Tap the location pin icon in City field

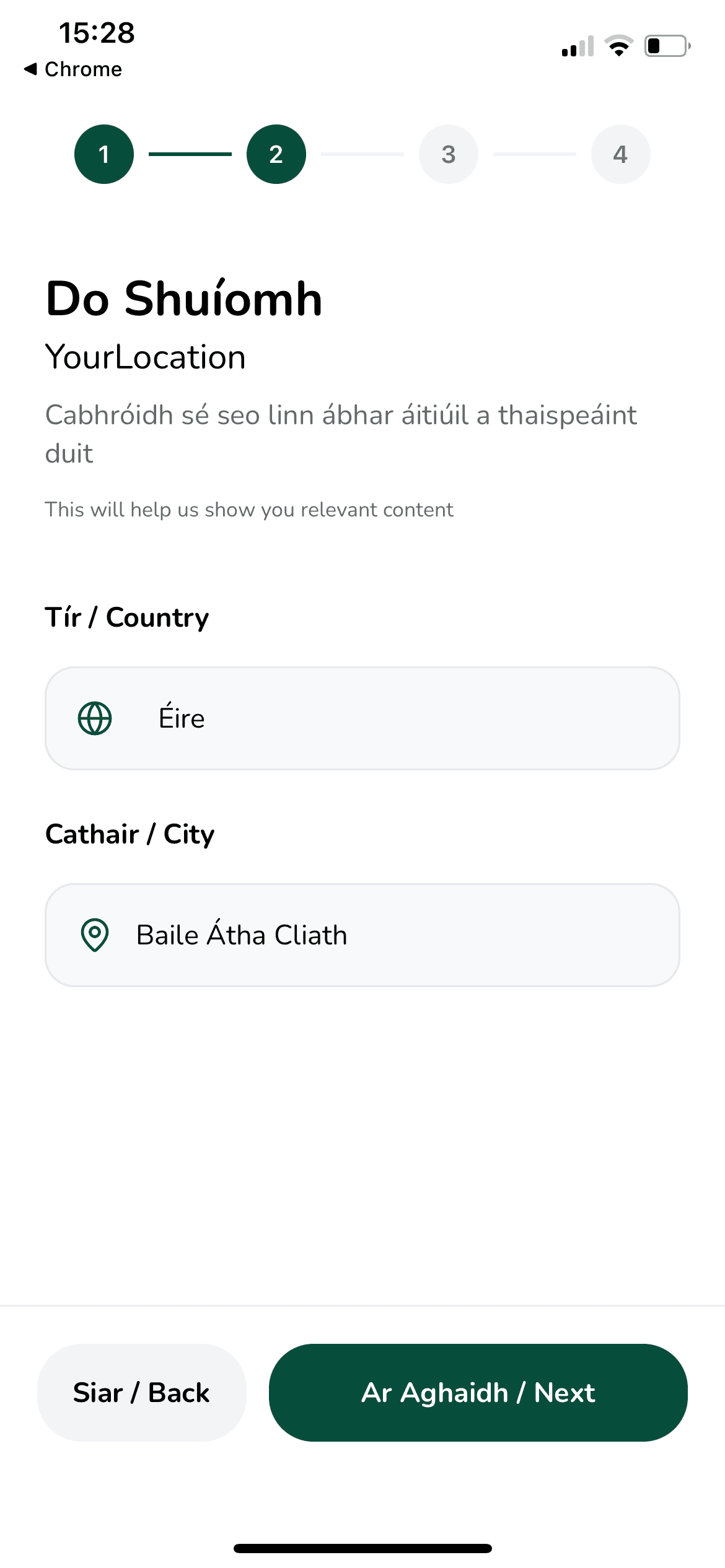click(95, 934)
